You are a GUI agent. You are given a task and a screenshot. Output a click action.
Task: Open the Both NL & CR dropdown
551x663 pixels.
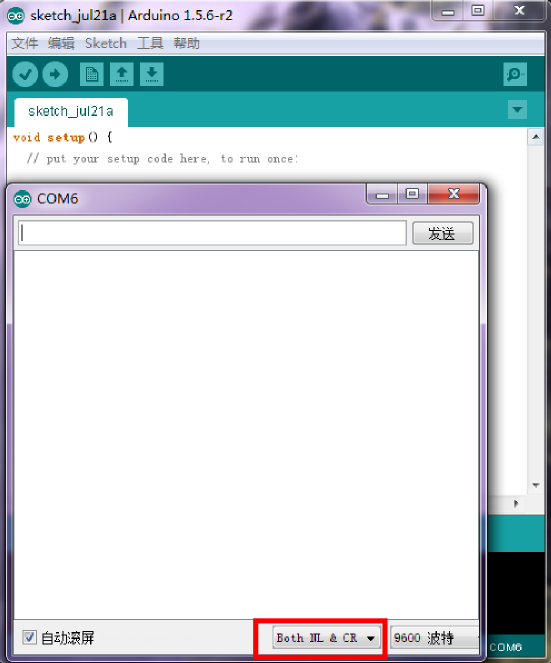[326, 638]
